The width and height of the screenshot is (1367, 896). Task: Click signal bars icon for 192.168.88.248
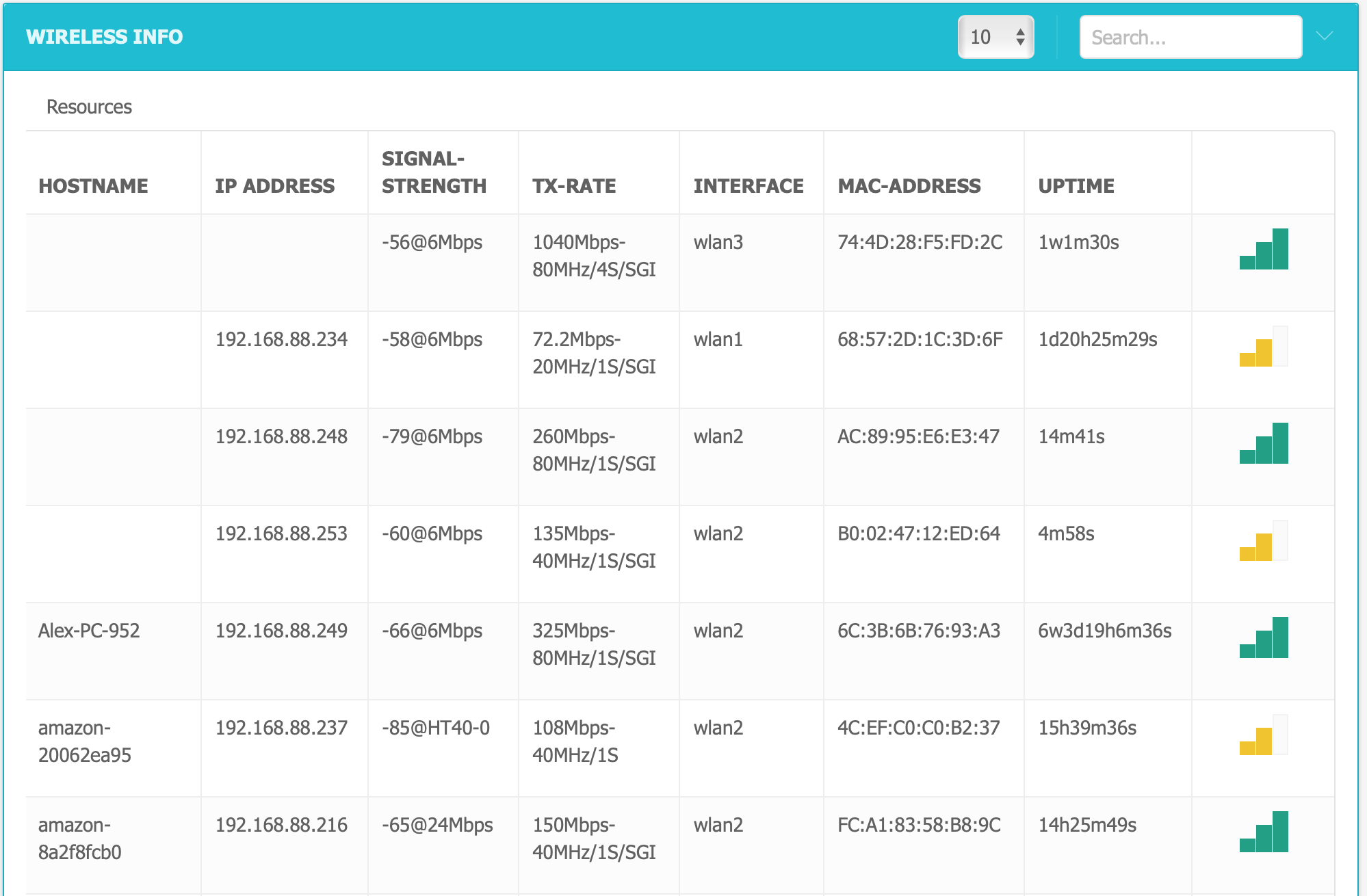click(1264, 443)
